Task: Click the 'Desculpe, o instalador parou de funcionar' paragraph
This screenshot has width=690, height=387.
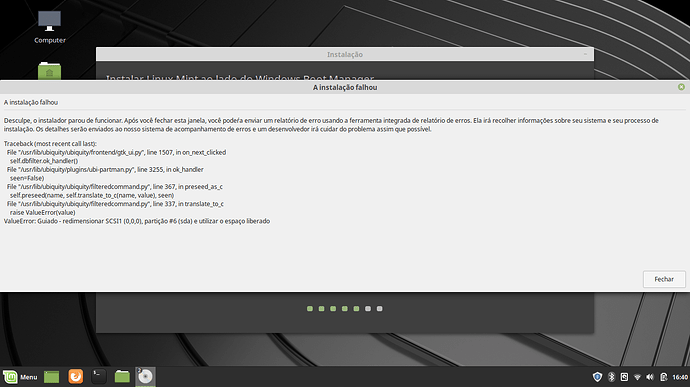Action: tap(331, 125)
